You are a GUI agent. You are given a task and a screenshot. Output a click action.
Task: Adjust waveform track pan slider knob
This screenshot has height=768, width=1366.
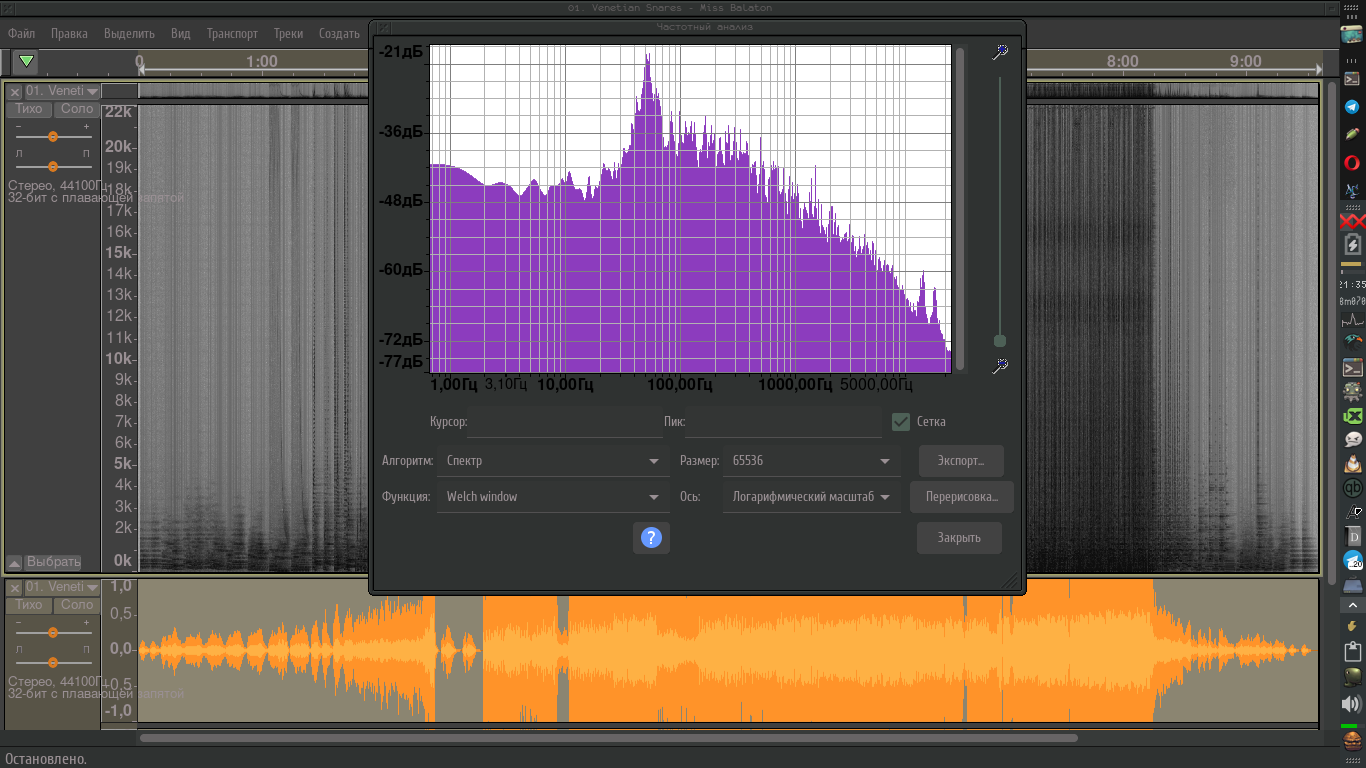tap(53, 662)
